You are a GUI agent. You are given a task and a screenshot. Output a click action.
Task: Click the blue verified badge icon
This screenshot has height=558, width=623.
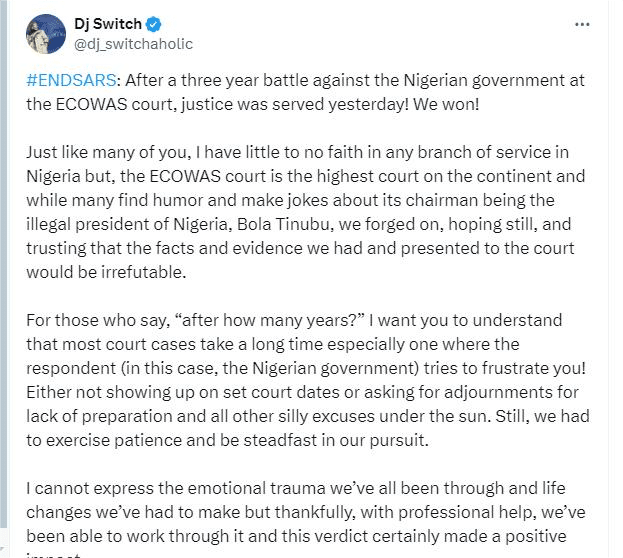point(153,24)
